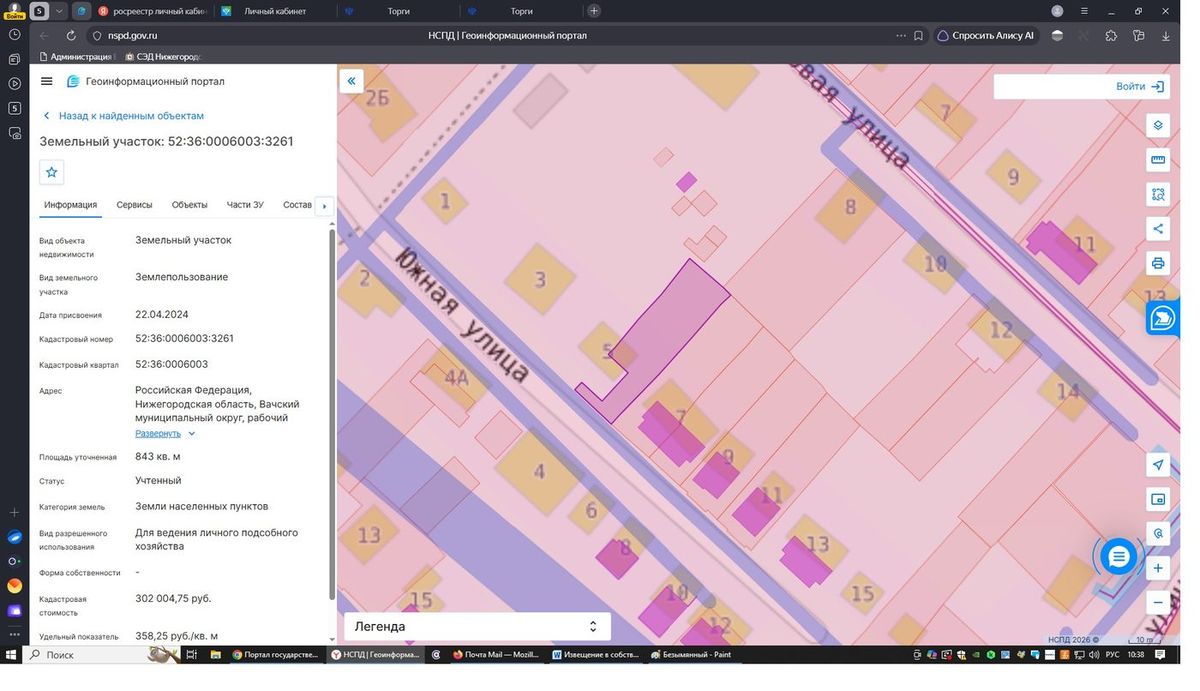Go back via Назад к найденным объектам
The image size is (1200, 691).
(x=123, y=116)
